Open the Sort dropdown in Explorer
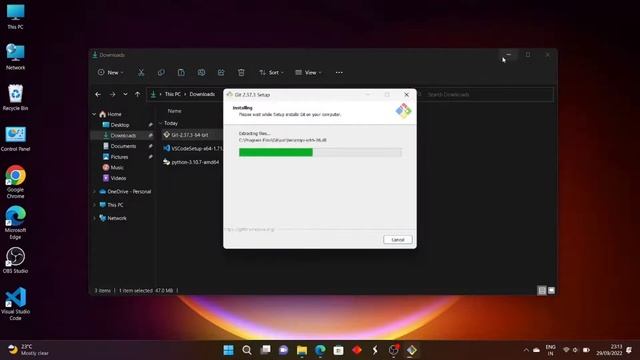640x360 pixels. tap(271, 73)
